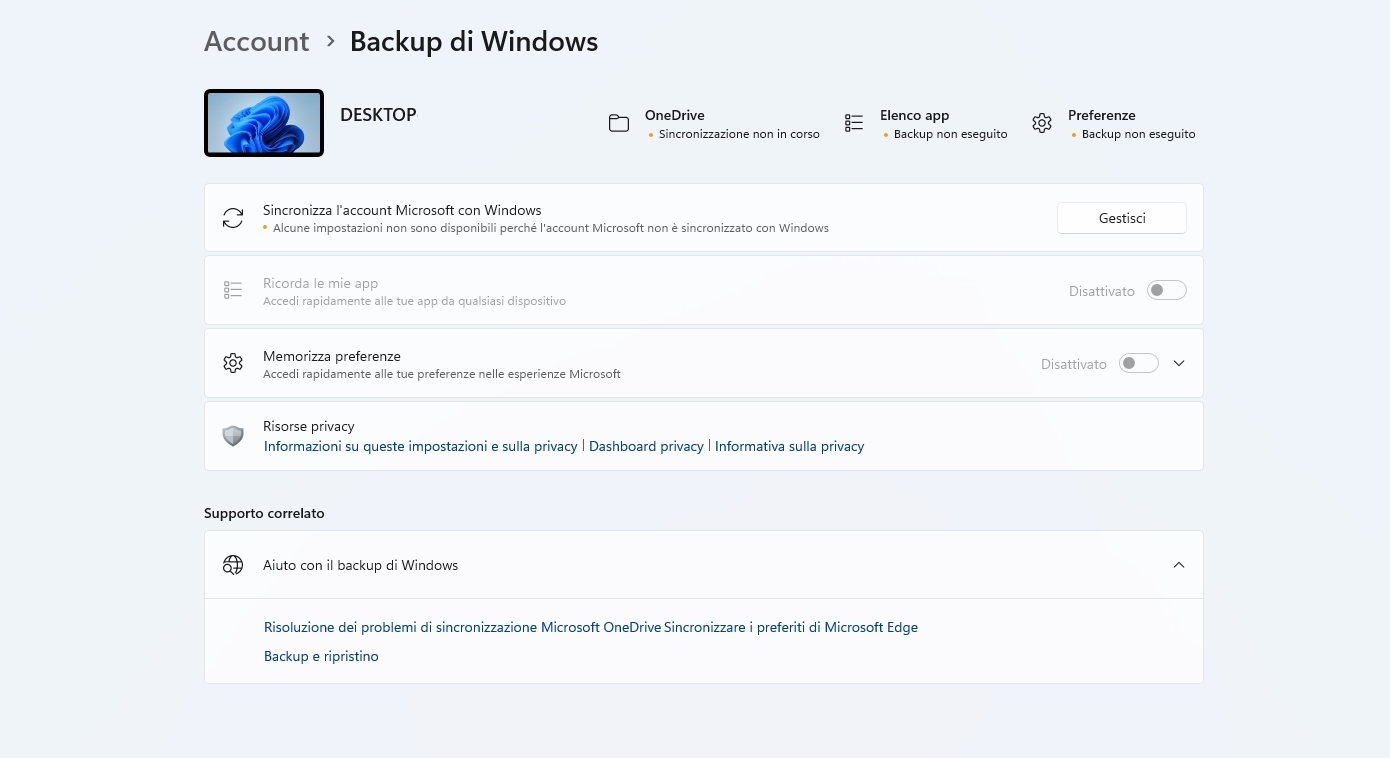The height and width of the screenshot is (758, 1390).
Task: Go back to Account breadcrumb
Action: (256, 41)
